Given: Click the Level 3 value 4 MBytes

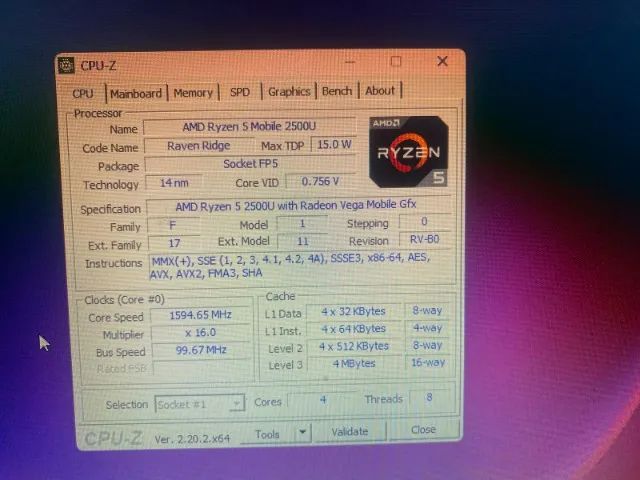Looking at the screenshot, I should pos(354,363).
